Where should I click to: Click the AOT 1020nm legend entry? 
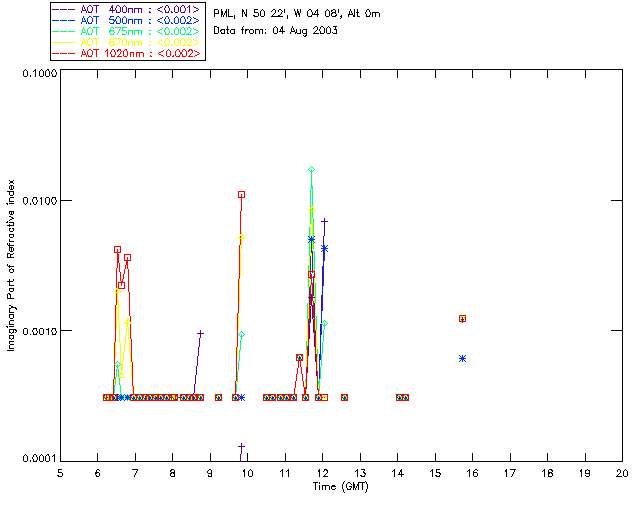[x=127, y=53]
